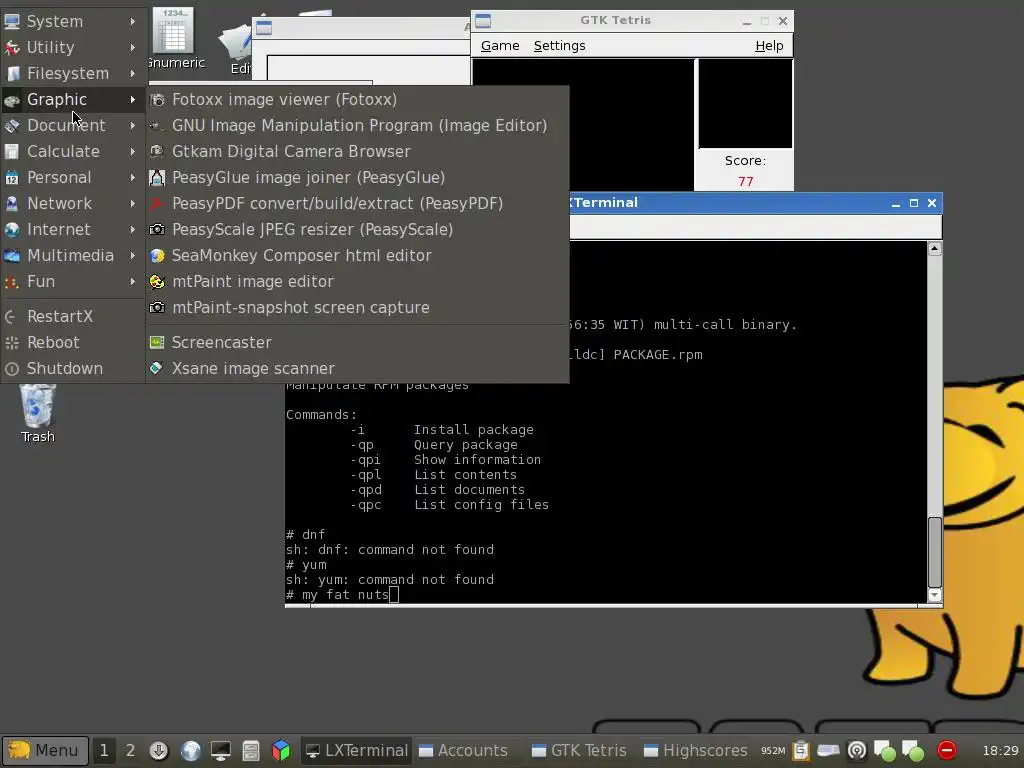This screenshot has height=768, width=1024.
Task: Open the Settings menu in GTK Tetris
Action: click(x=559, y=46)
